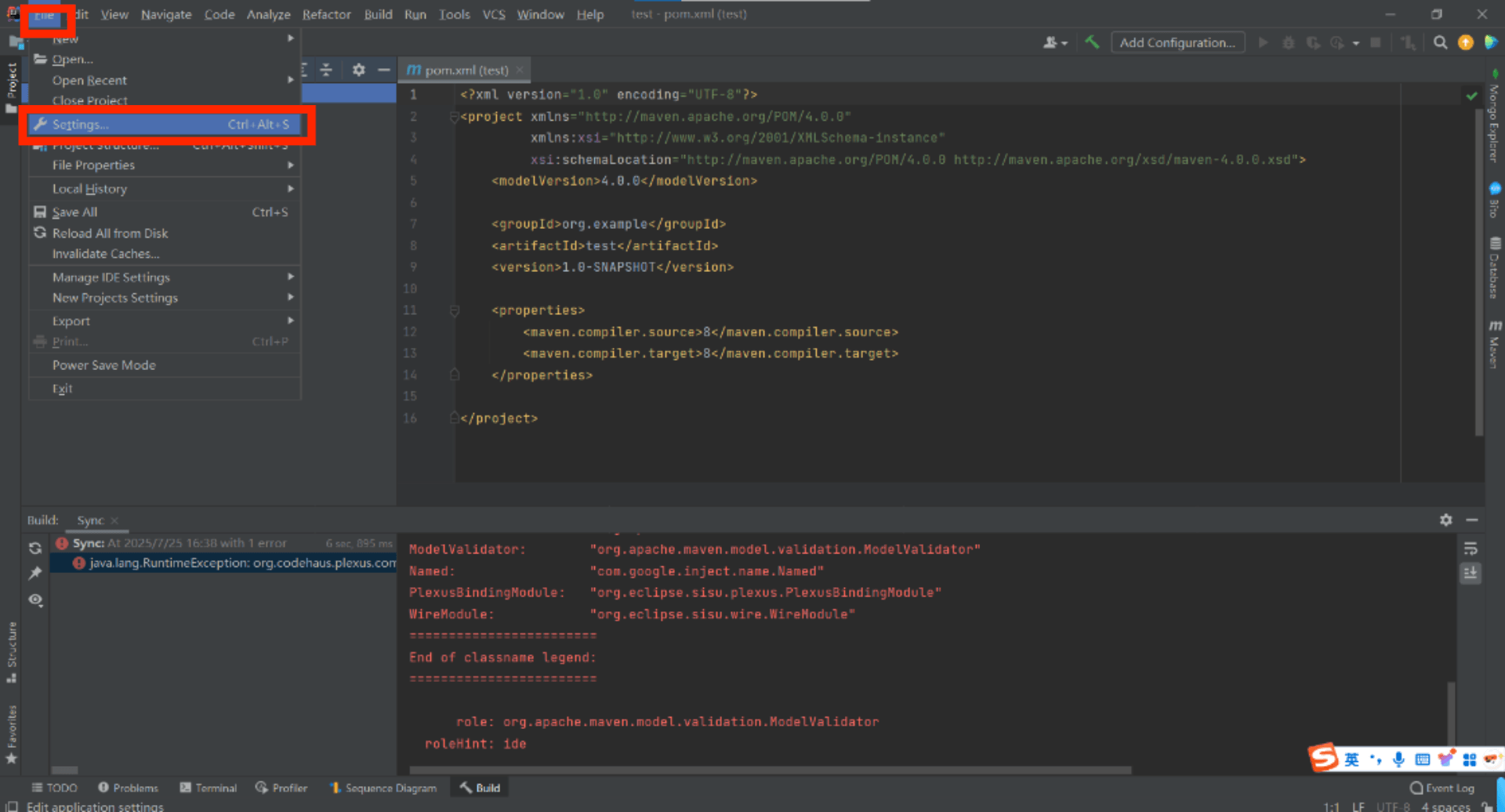This screenshot has height=812, width=1505.
Task: Click the rerun sync icon in the Build panel
Action: tap(35, 548)
